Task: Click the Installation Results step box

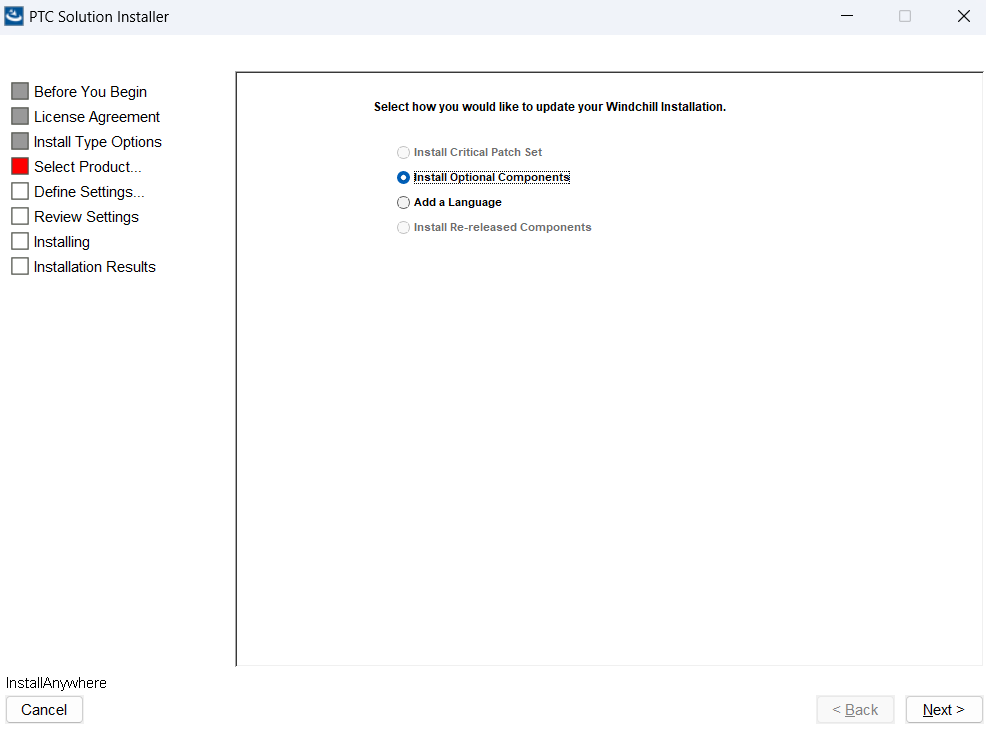Action: (20, 267)
